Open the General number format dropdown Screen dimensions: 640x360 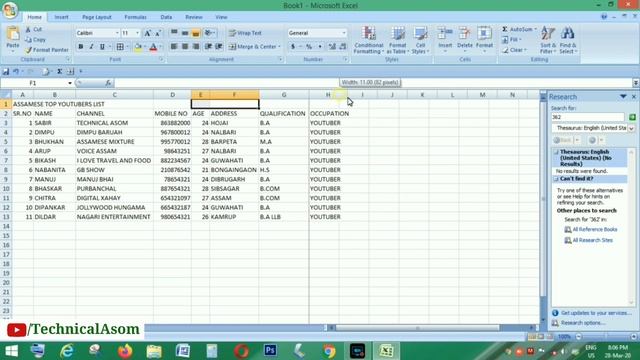pos(344,33)
